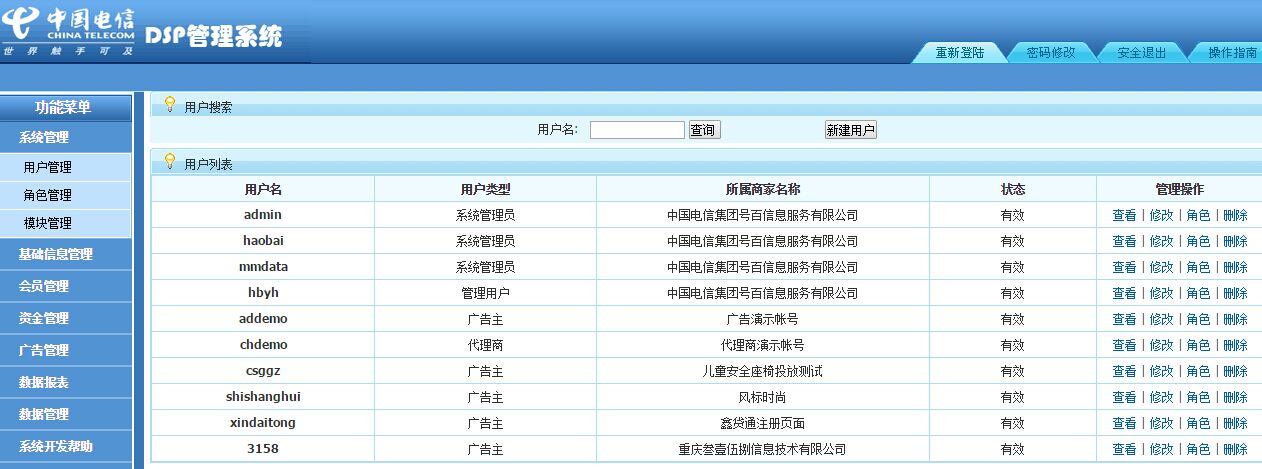Screen dimensions: 1262x469
Task: Click the lightbulb icon beside 用户列表
Action: 170,162
